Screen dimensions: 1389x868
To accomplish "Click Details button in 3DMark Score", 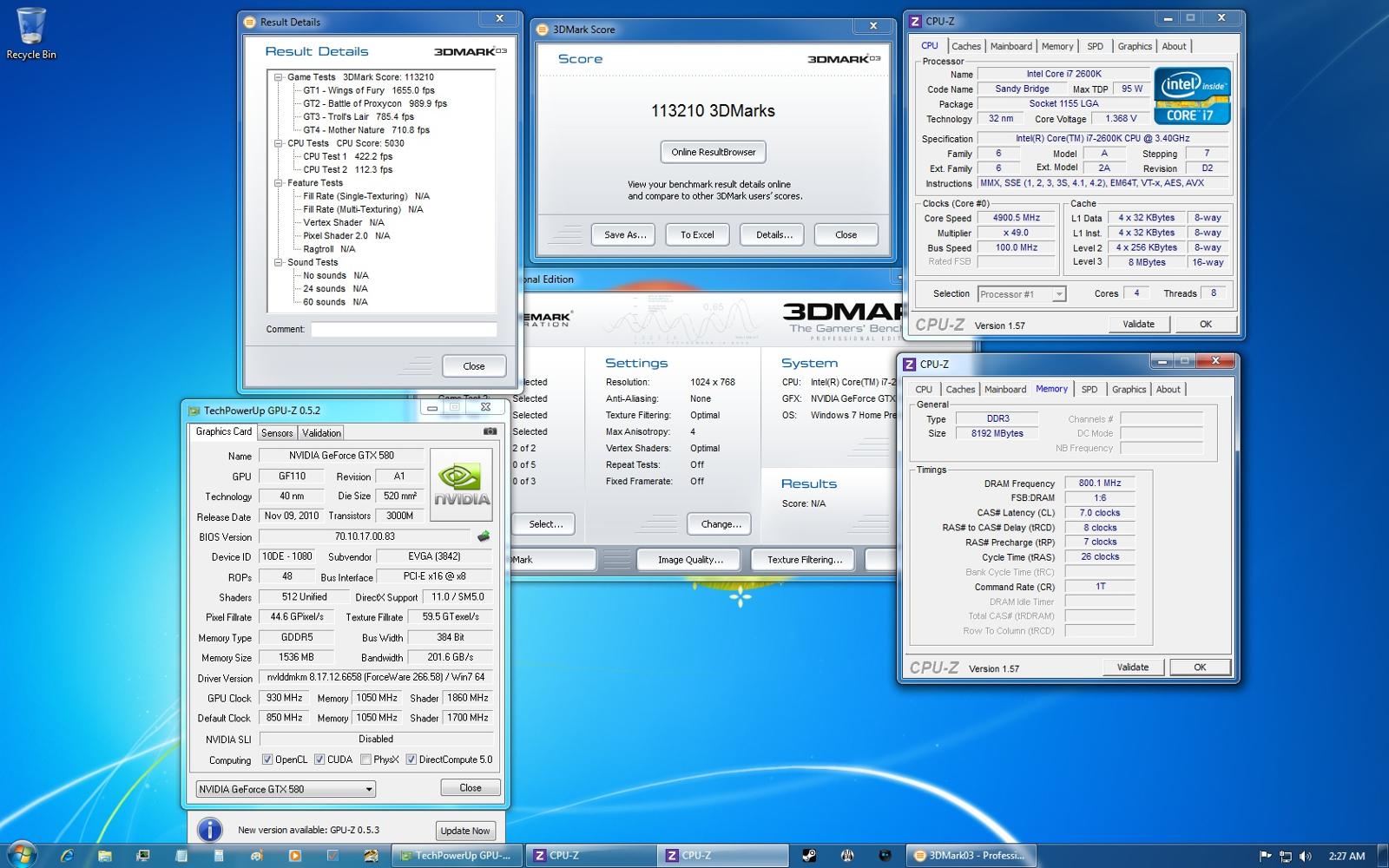I will 773,234.
